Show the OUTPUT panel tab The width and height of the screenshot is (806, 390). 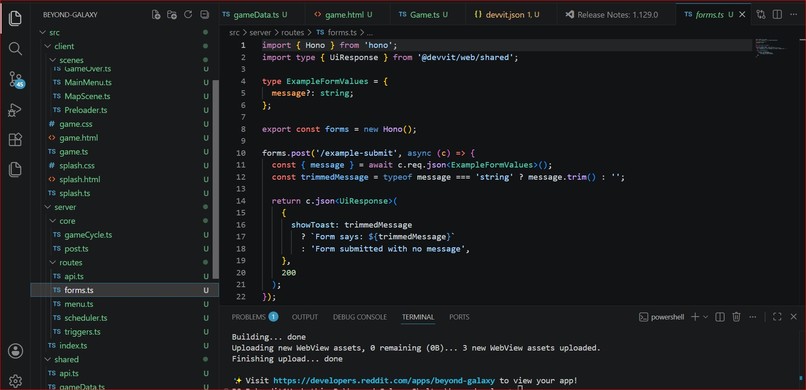point(305,317)
